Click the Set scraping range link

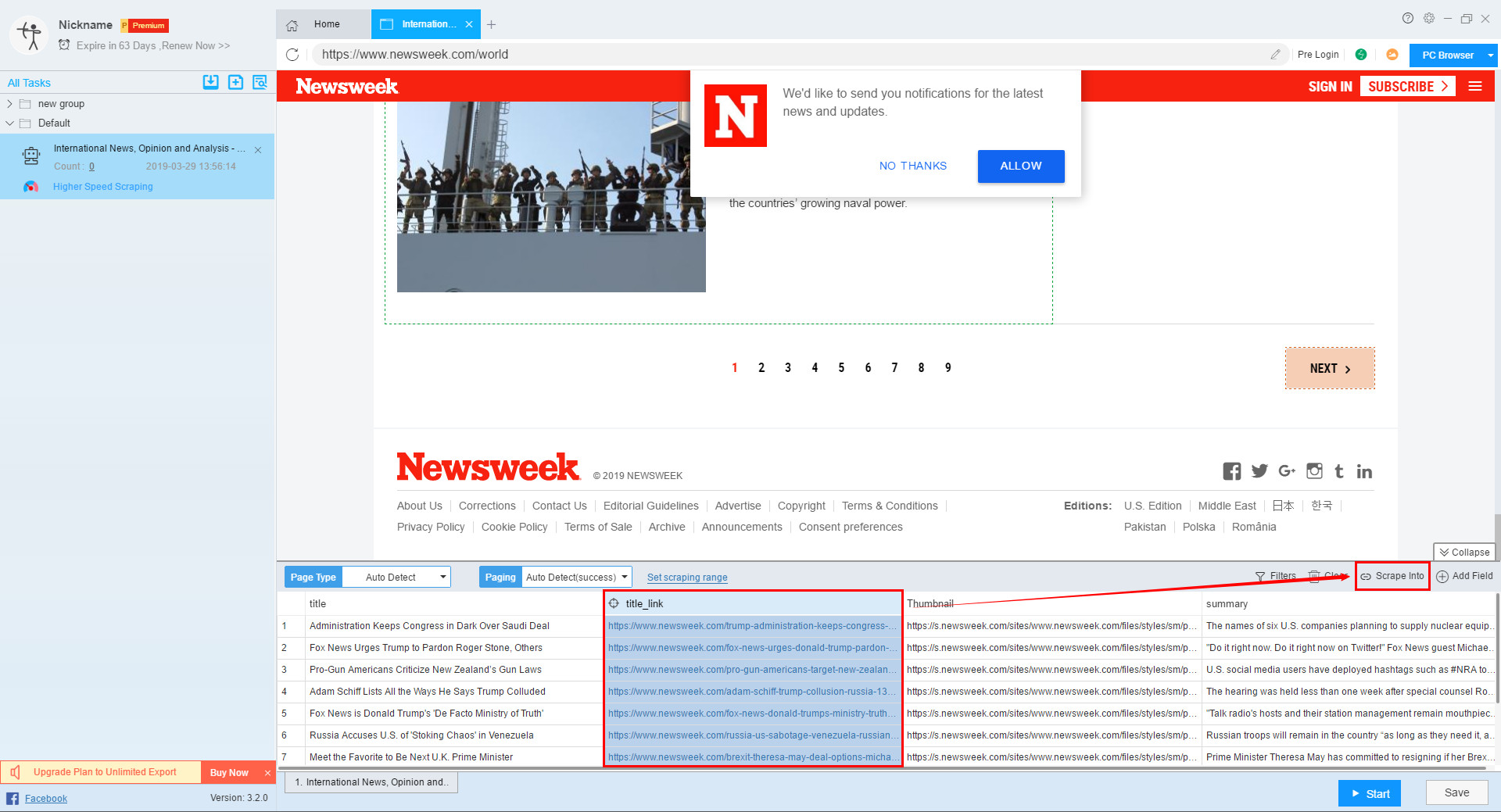[x=687, y=578]
